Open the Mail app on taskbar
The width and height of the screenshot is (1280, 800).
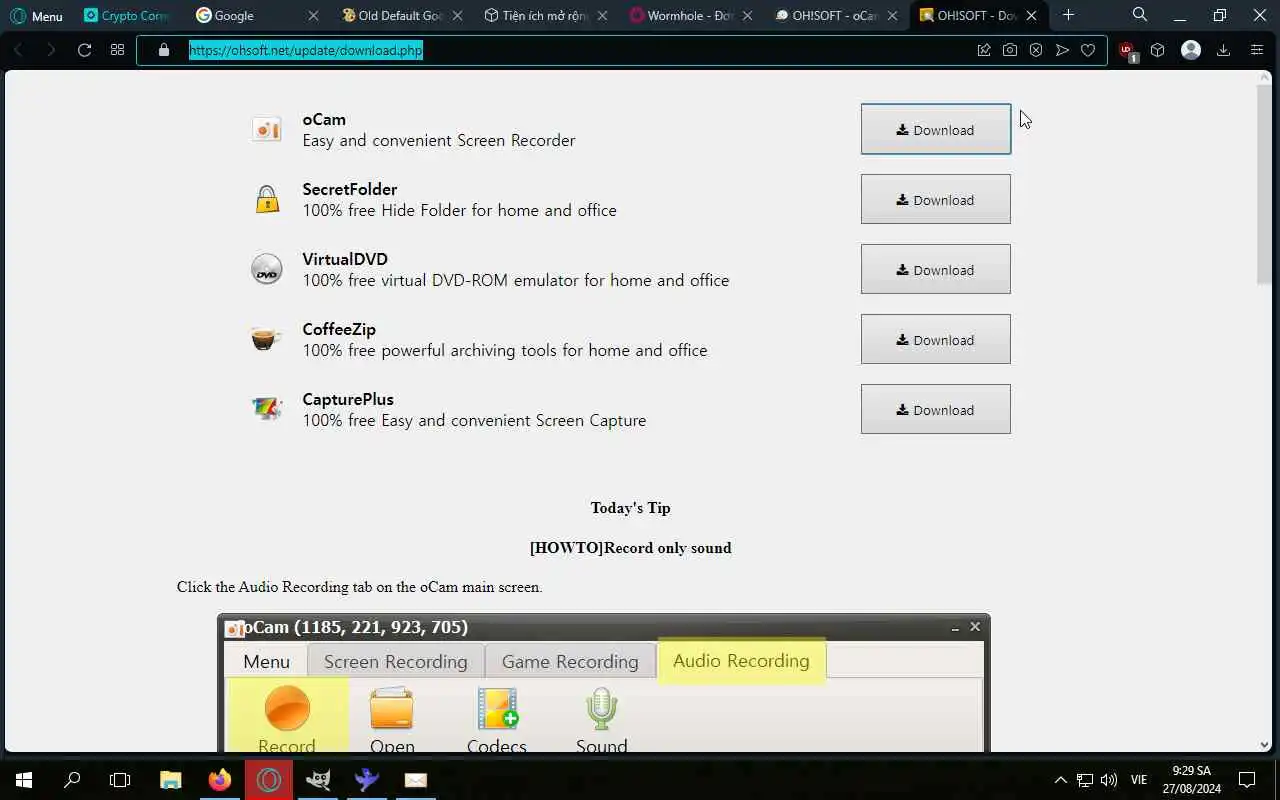(x=416, y=780)
